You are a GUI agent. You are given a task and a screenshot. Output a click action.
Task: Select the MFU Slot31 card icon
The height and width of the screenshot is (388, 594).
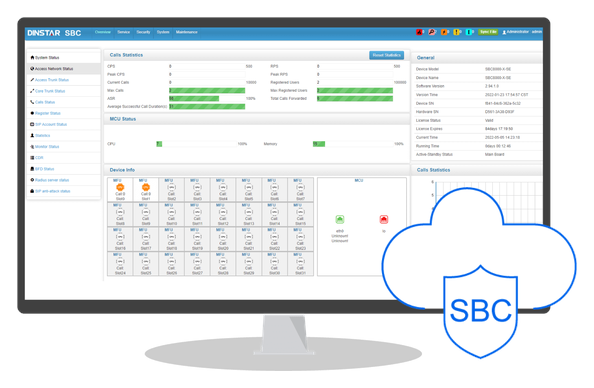coord(300,261)
